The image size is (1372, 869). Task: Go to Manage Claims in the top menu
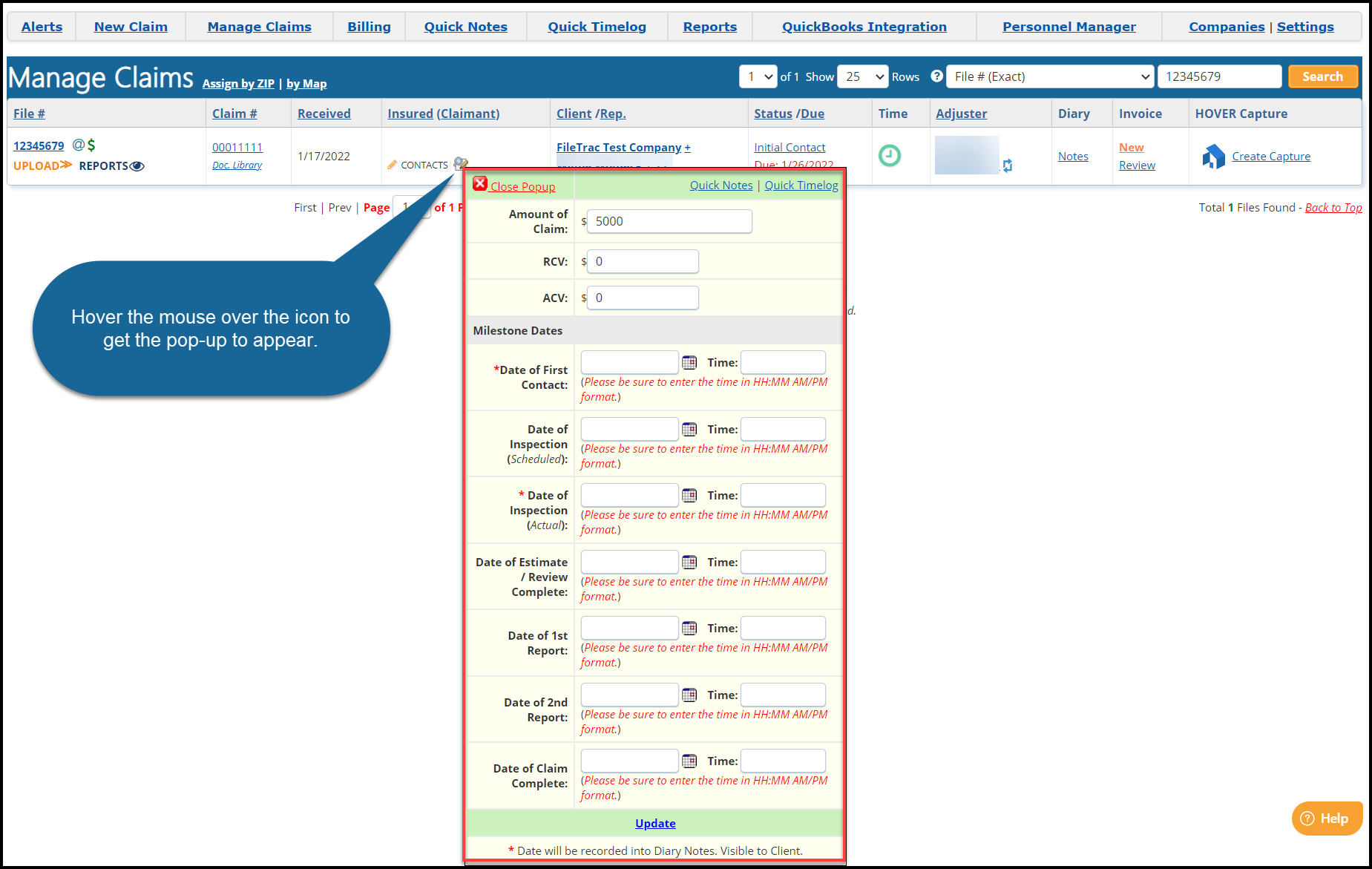click(x=259, y=27)
